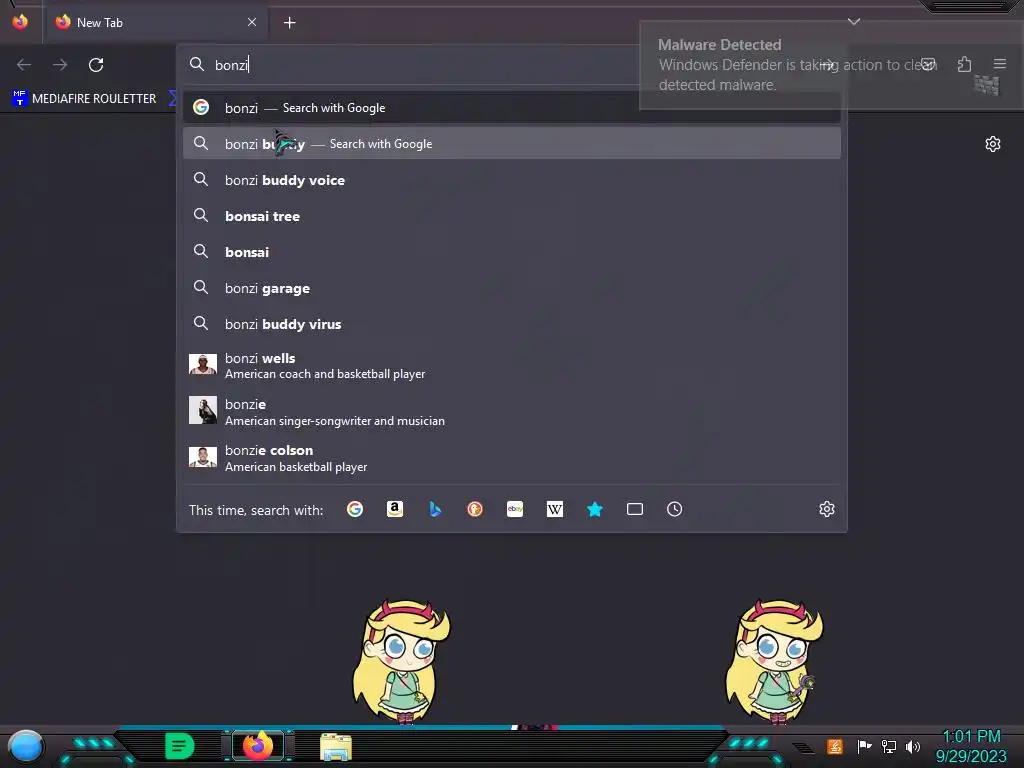The image size is (1024, 768).
Task: Open Action Center flag tray icon
Action: (x=864, y=746)
